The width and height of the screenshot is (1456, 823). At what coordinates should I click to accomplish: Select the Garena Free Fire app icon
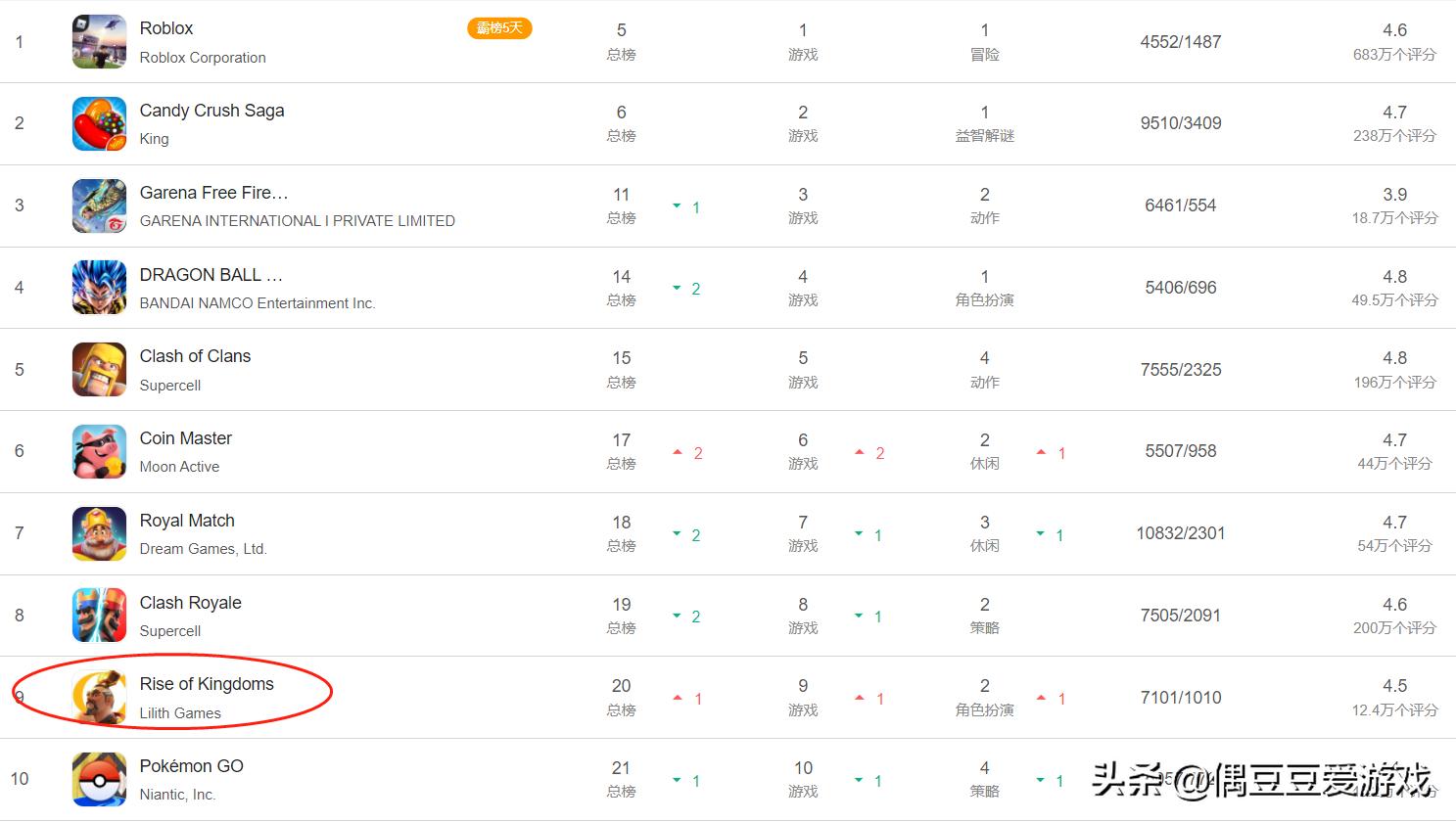click(x=99, y=206)
